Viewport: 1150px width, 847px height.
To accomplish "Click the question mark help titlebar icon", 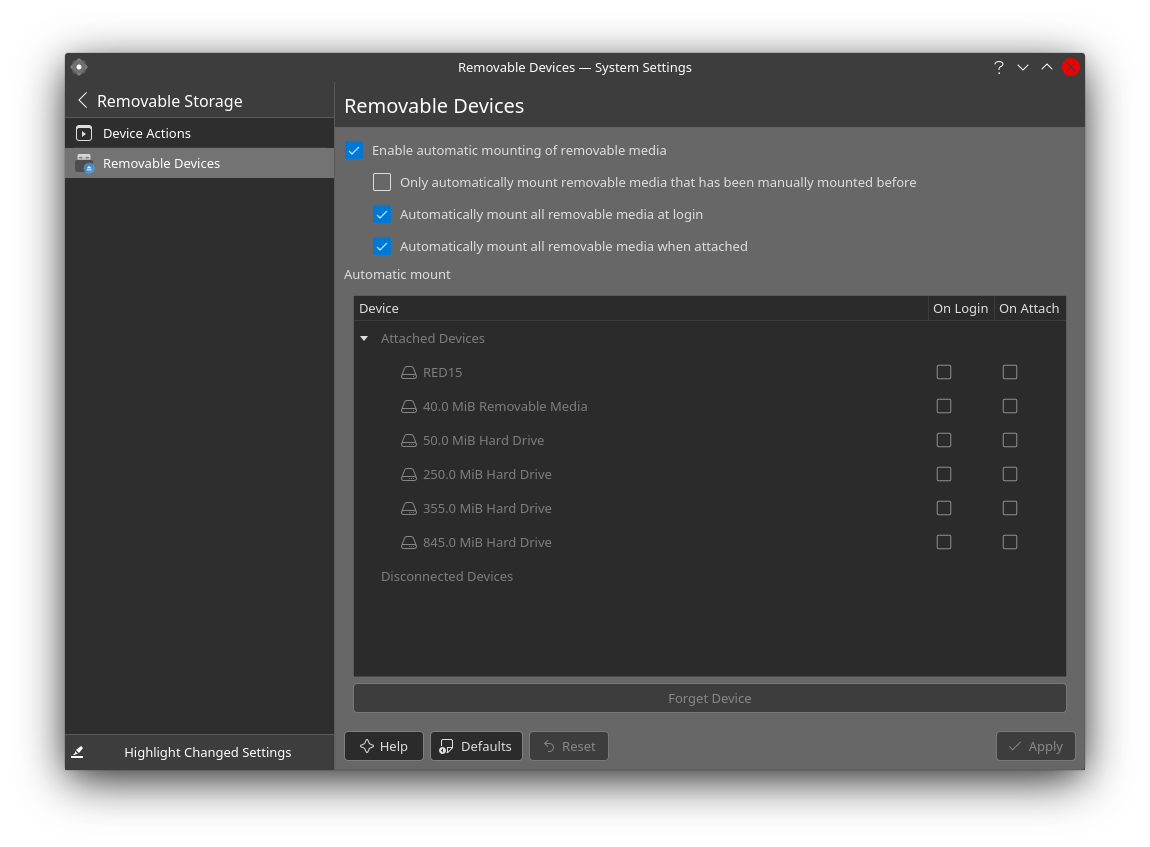I will pyautogui.click(x=998, y=67).
